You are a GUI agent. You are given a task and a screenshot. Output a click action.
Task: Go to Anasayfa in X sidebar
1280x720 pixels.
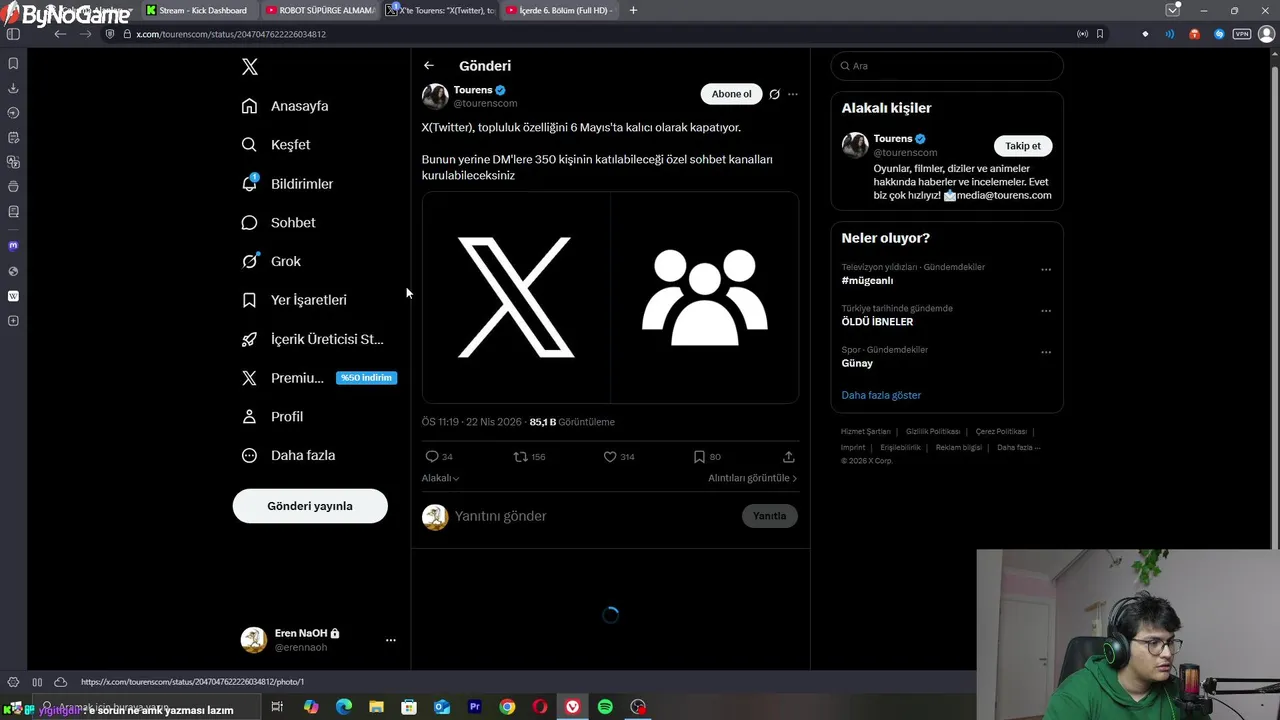tap(285, 106)
